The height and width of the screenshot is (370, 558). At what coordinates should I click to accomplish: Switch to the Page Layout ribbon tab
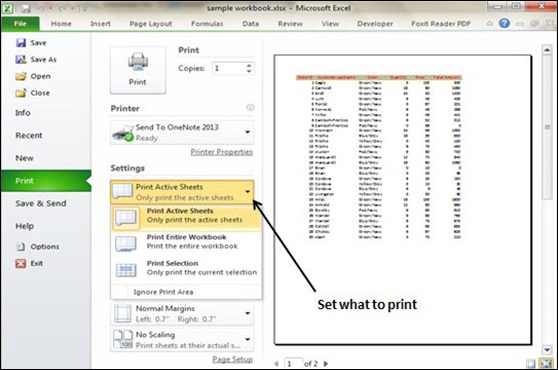151,24
